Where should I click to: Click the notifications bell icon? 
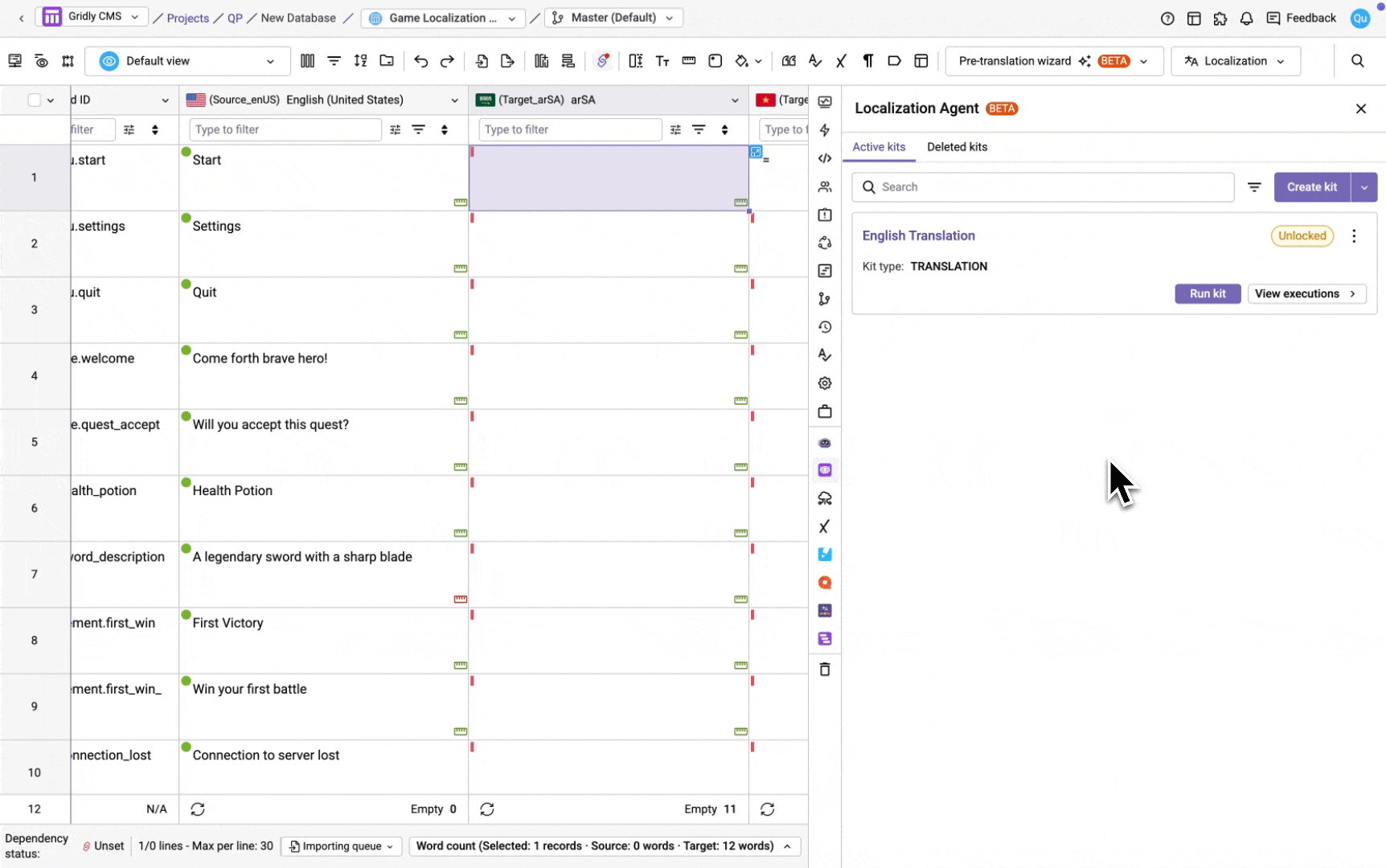(1247, 18)
